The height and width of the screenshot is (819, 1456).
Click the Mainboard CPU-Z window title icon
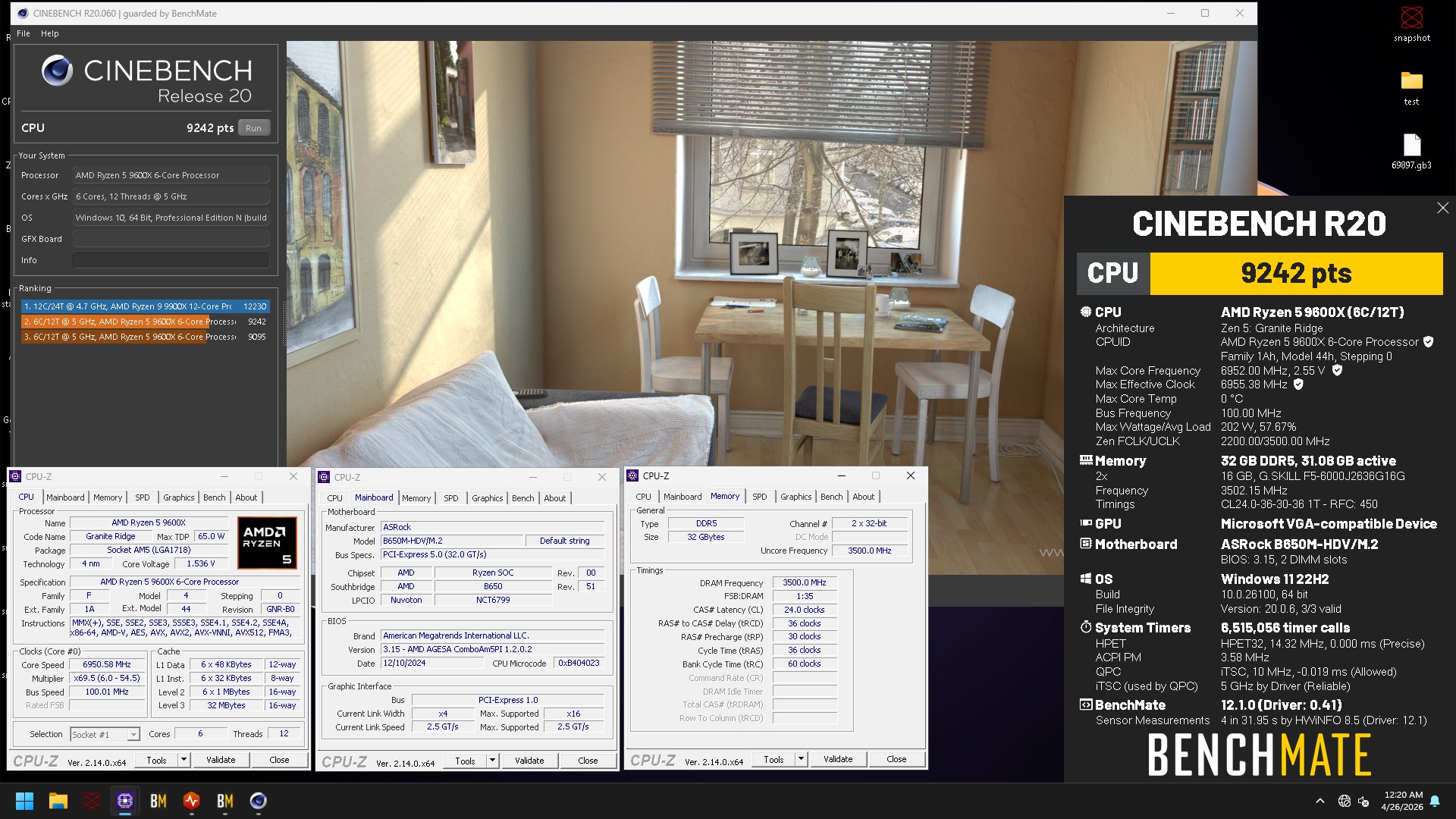[324, 477]
